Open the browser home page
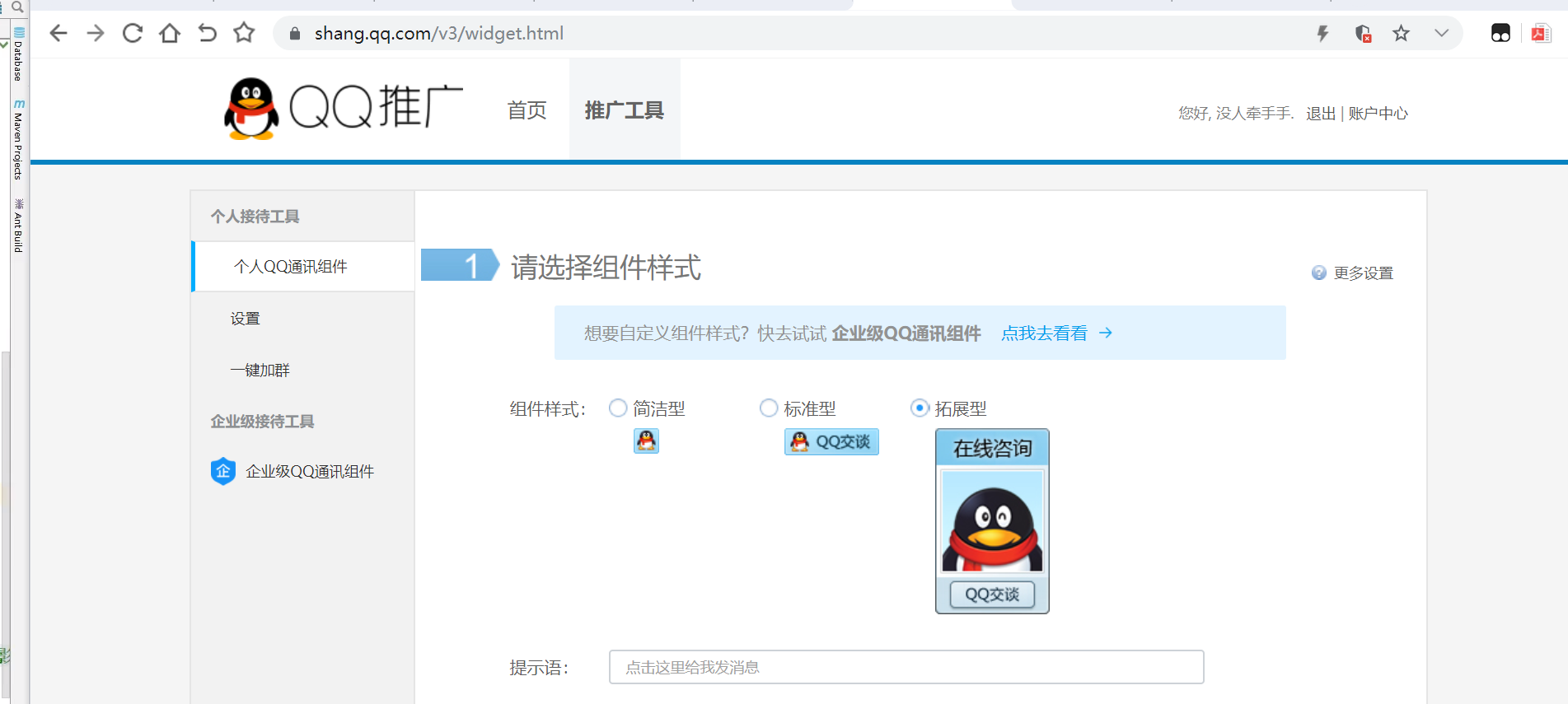The height and width of the screenshot is (704, 1568). click(170, 33)
